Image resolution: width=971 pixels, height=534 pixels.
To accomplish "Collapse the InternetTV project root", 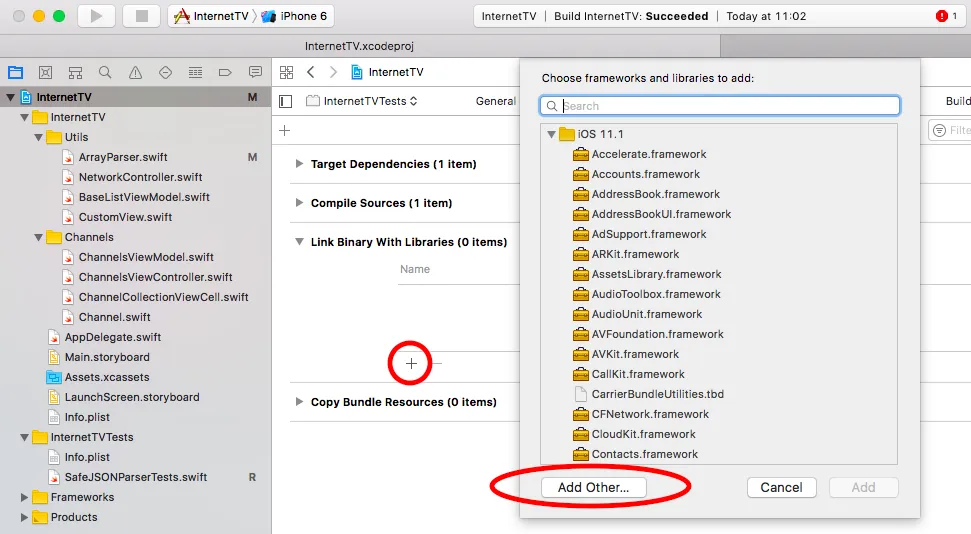I will point(11,97).
